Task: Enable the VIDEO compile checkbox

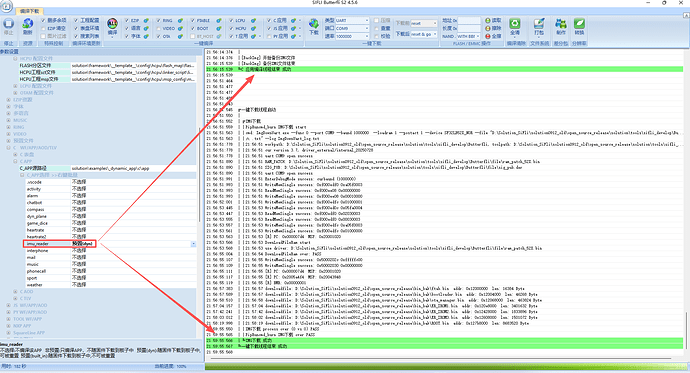Action: tap(158, 28)
